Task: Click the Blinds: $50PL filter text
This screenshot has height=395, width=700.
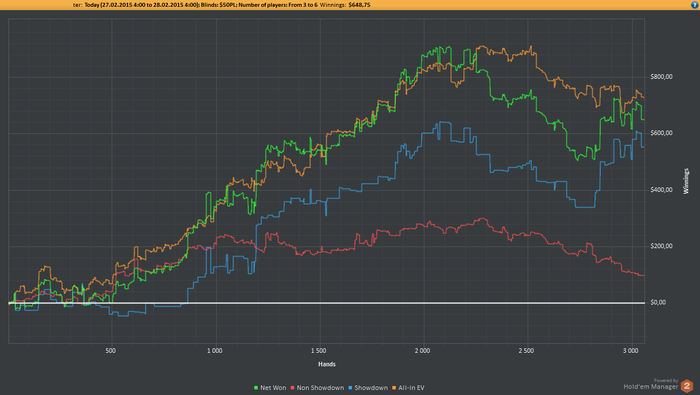Action: [x=219, y=5]
